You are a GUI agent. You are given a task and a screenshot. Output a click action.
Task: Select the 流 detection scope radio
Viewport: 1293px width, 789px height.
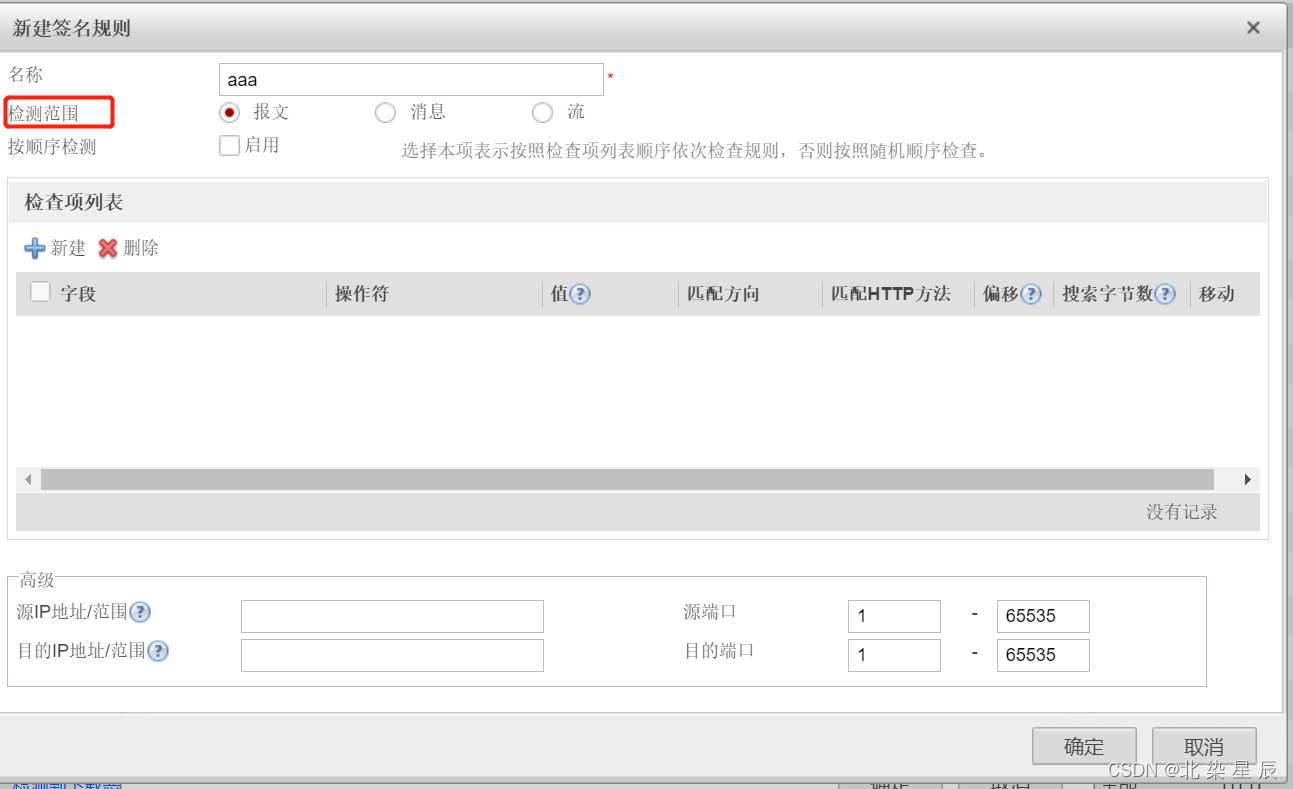click(x=542, y=113)
